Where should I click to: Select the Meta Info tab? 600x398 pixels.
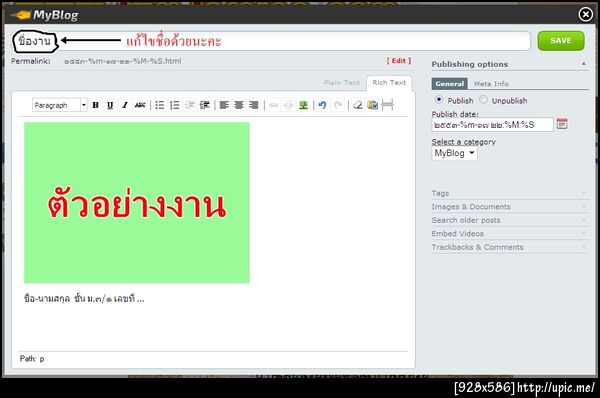pos(491,83)
